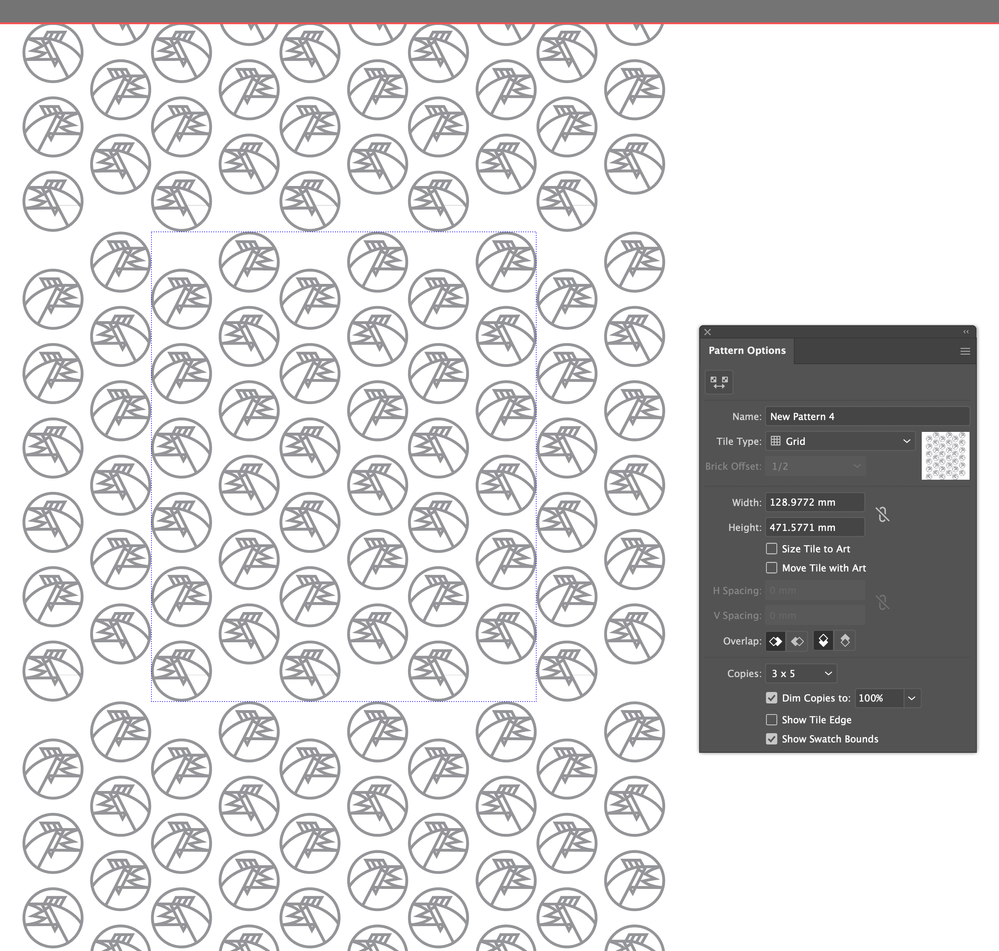Viewport: 999px width, 951px height.
Task: Uncheck Dim Copies to option
Action: click(772, 698)
